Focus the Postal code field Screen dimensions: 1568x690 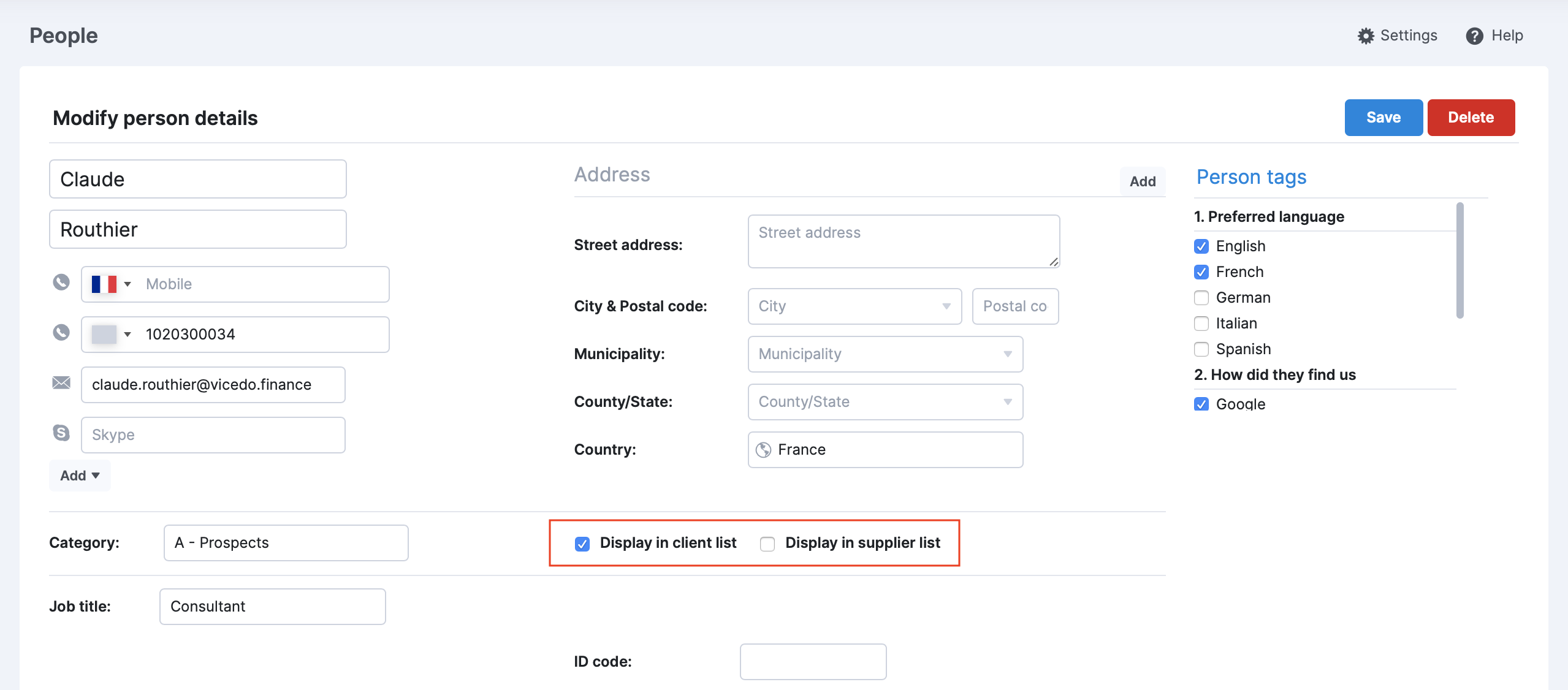point(1016,306)
